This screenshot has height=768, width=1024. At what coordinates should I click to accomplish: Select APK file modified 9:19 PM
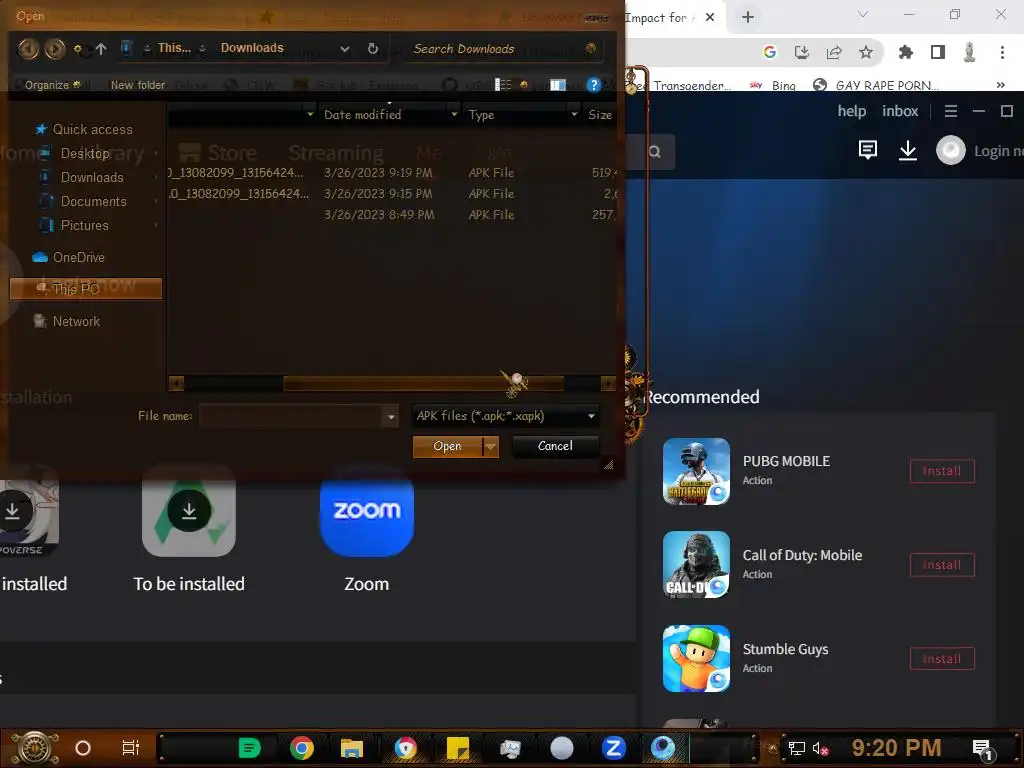coord(391,173)
